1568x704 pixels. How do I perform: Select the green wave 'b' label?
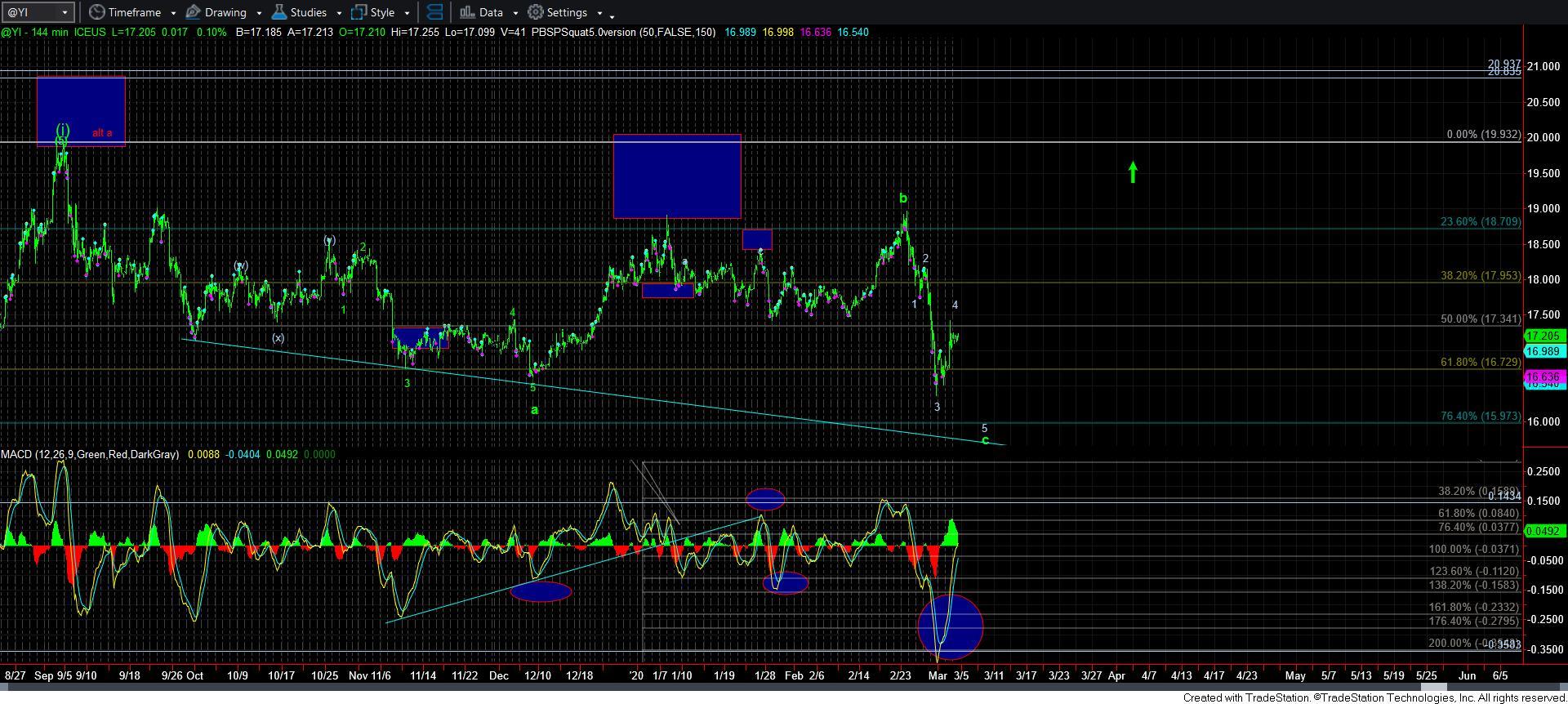[x=903, y=198]
